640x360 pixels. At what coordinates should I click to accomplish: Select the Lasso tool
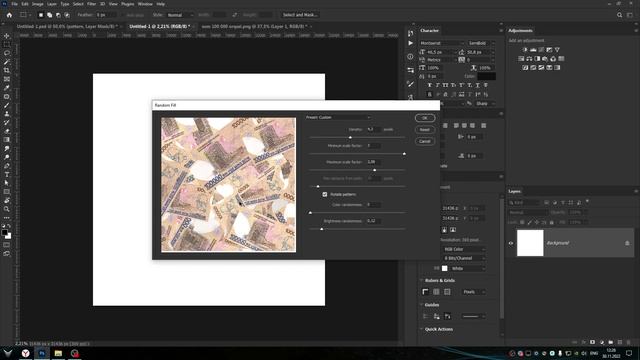click(x=7, y=53)
